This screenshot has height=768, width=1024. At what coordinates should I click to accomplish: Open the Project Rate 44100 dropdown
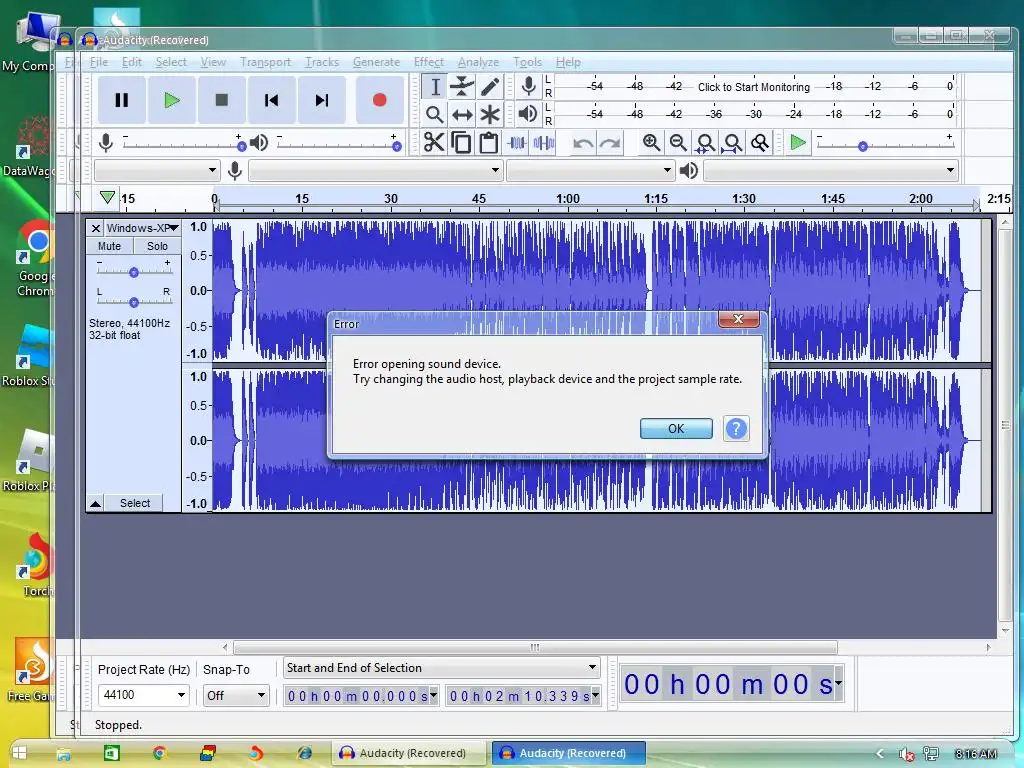[x=144, y=695]
